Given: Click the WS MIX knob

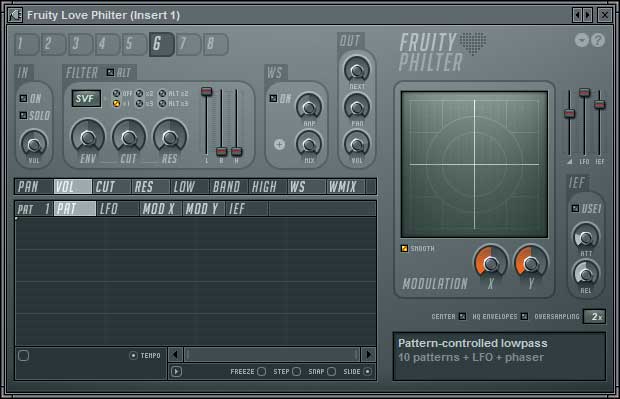Looking at the screenshot, I should click(309, 145).
